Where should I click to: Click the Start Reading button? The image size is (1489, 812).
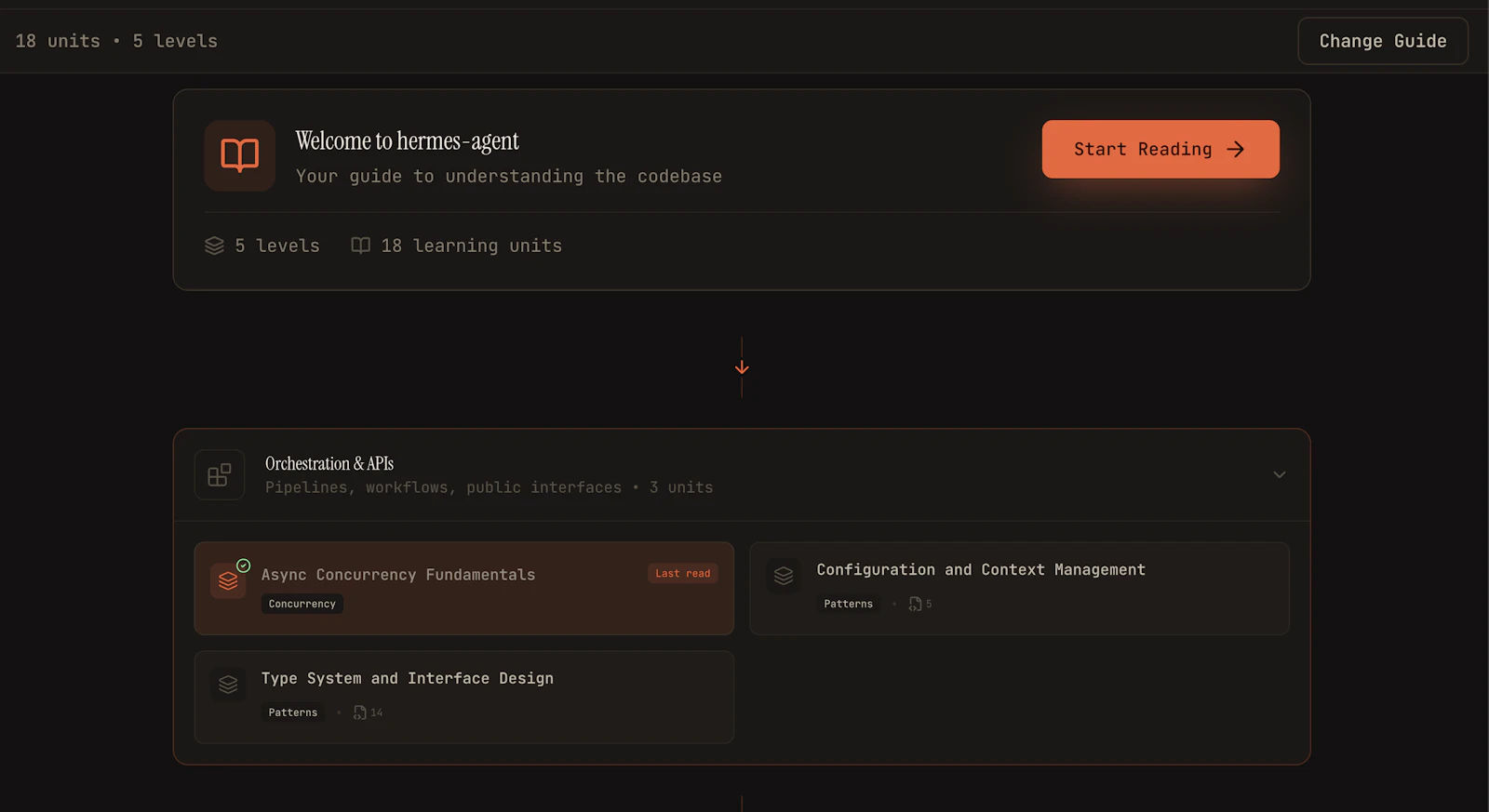coord(1160,149)
